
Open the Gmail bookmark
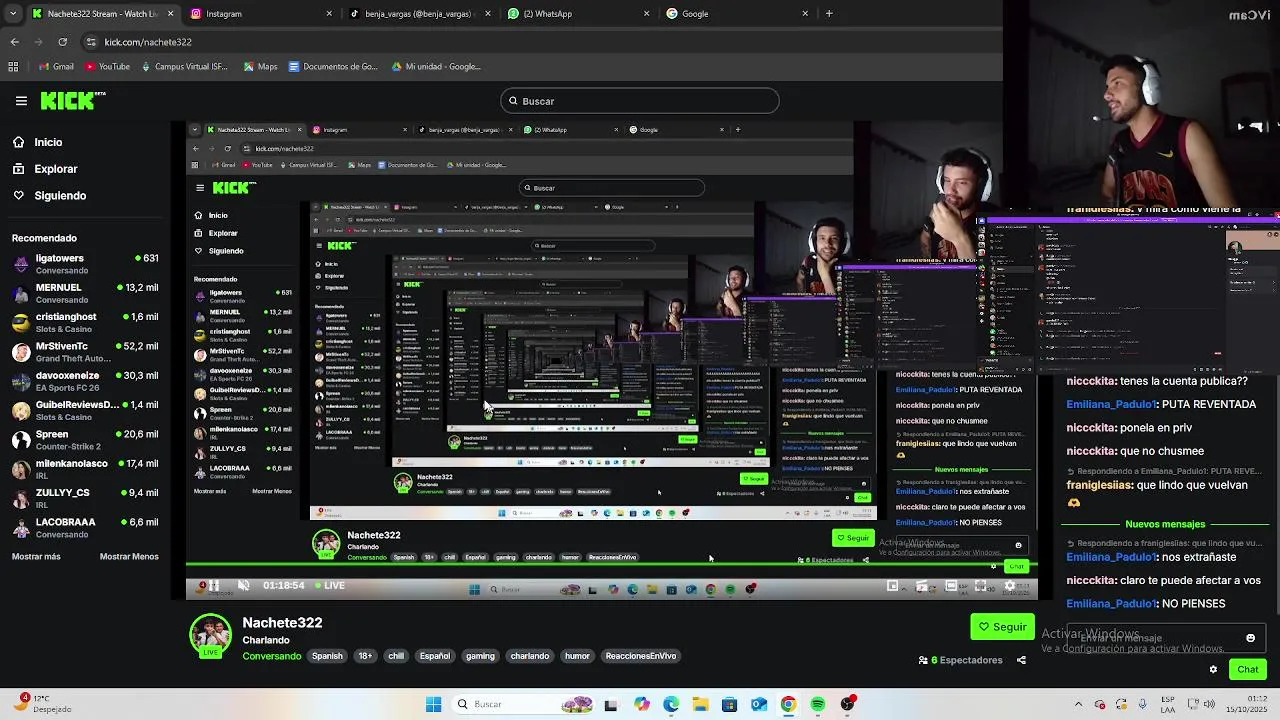tap(55, 67)
